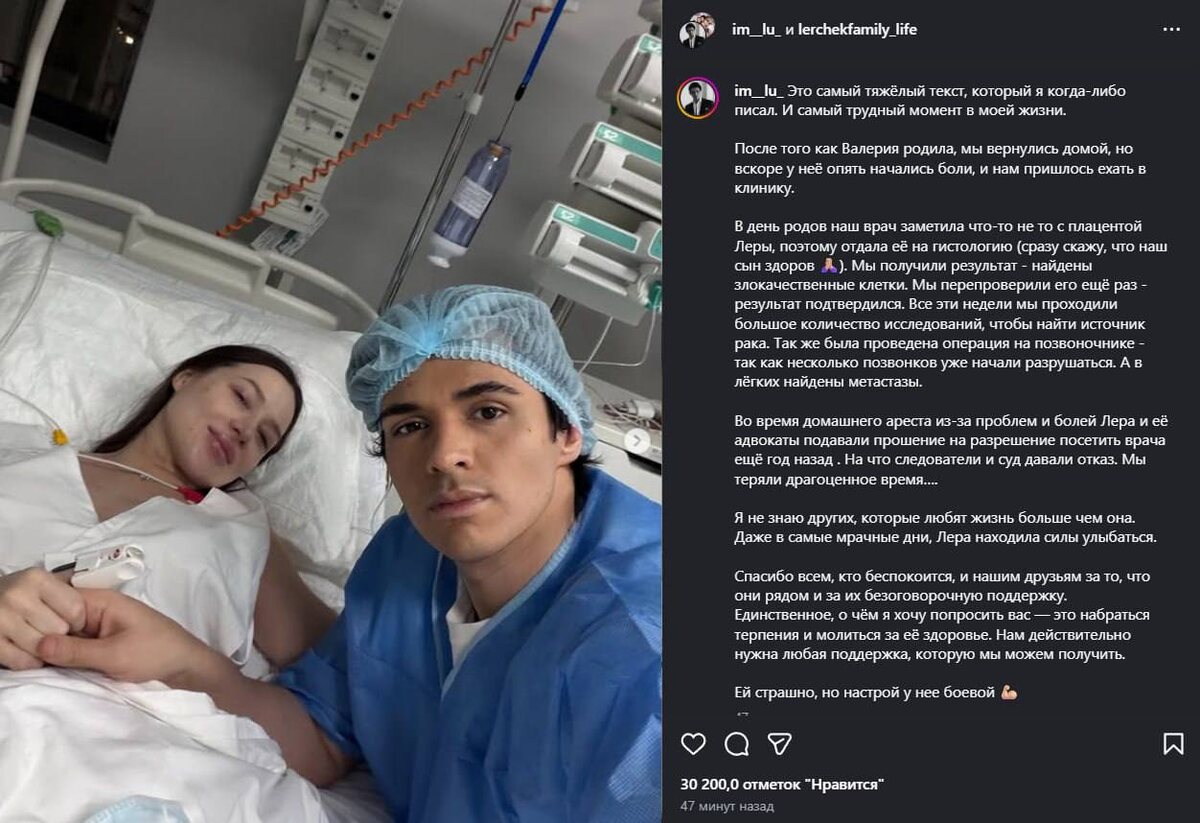Click the "47 минут назад" timestamp
This screenshot has width=1200, height=823.
pyautogui.click(x=726, y=806)
